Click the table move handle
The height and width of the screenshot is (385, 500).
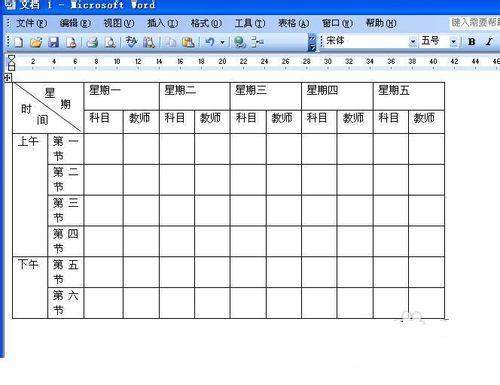[x=8, y=78]
